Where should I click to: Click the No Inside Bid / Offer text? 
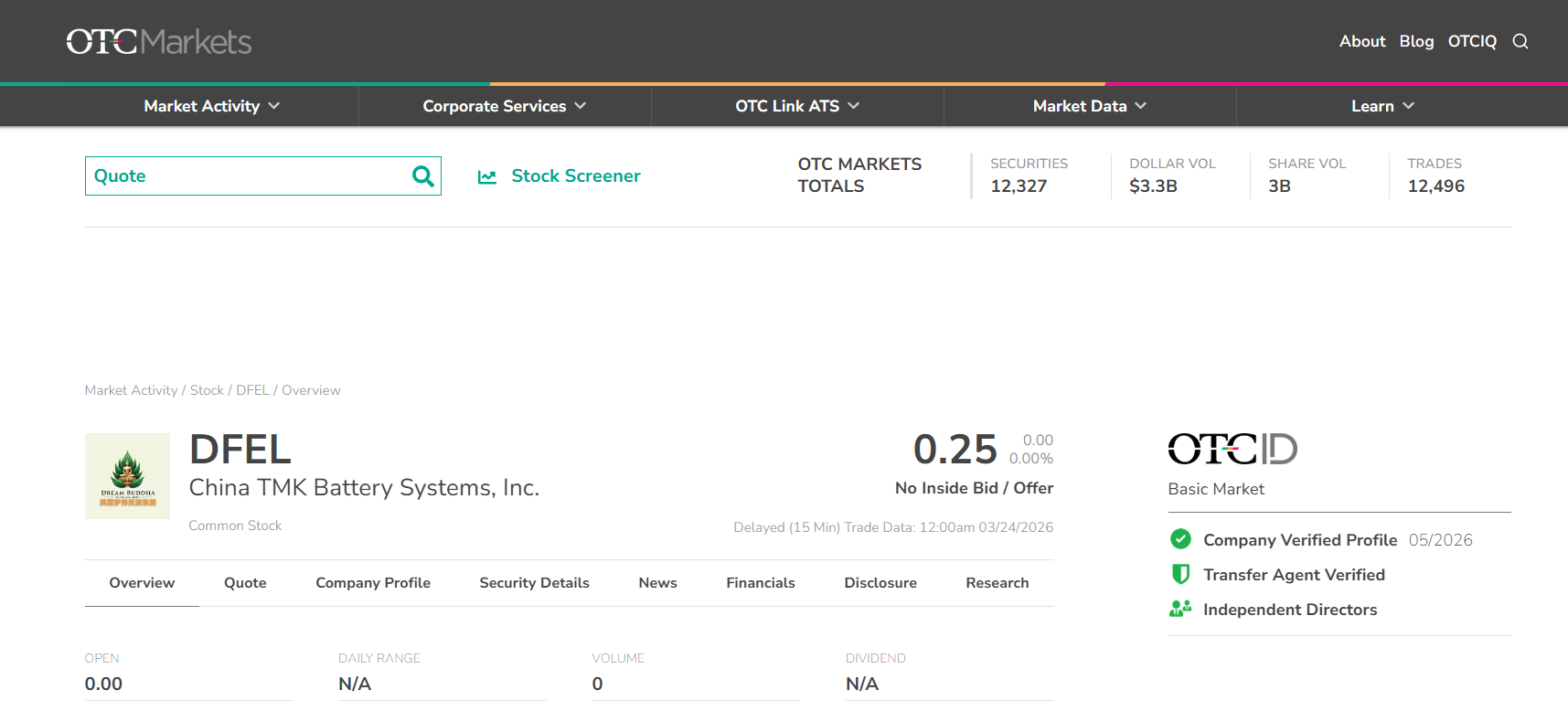[x=974, y=488]
